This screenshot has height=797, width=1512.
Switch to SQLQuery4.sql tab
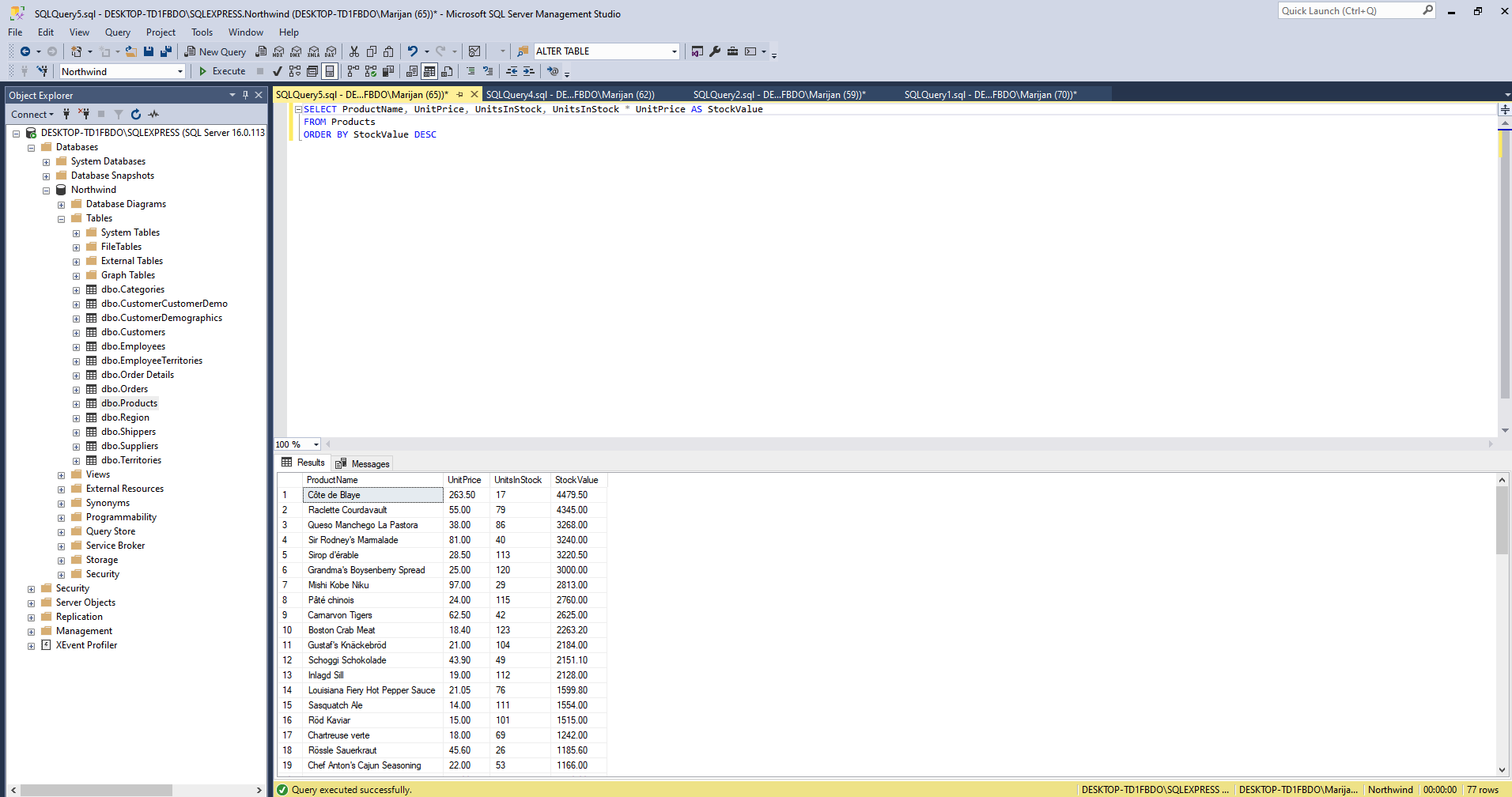(570, 94)
